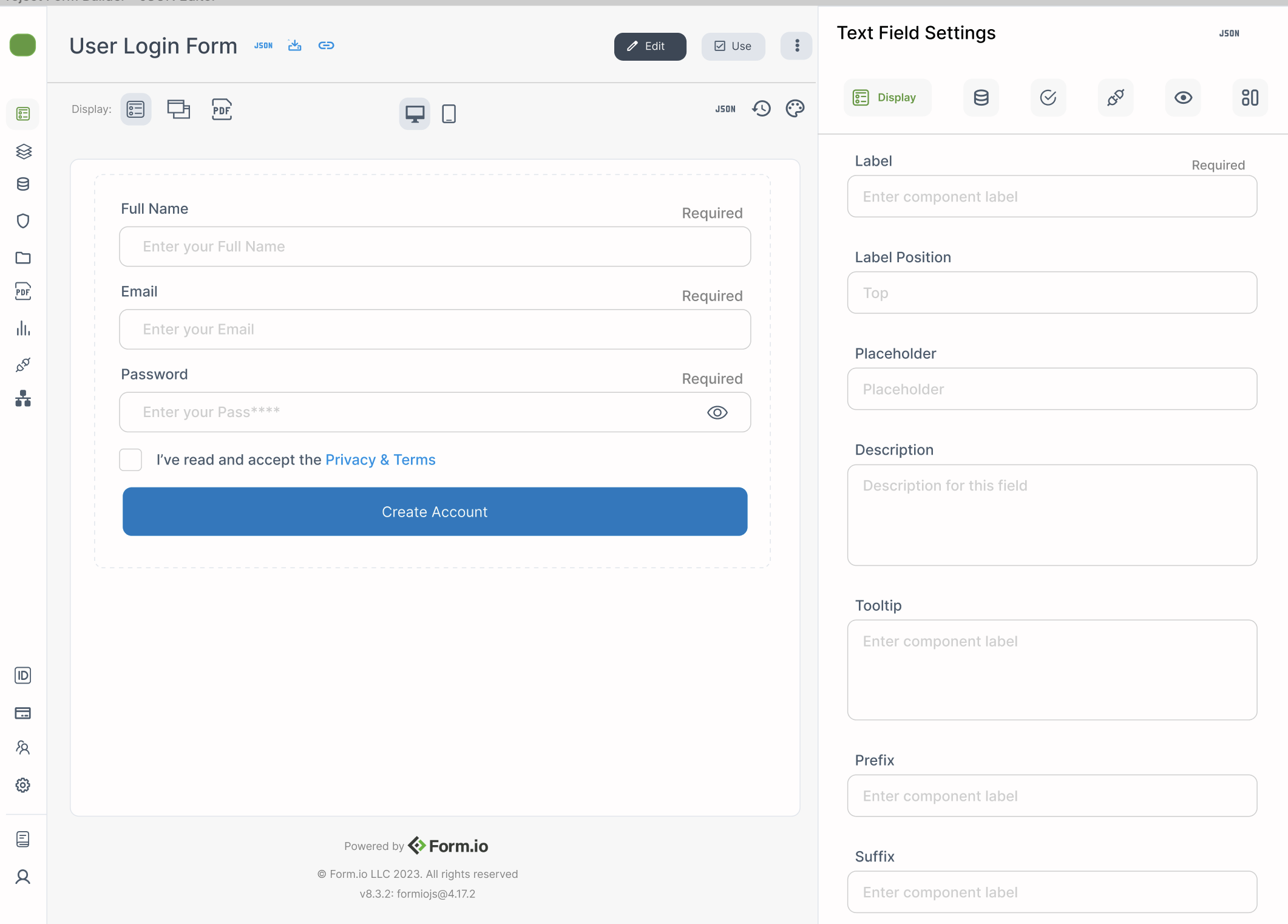Open the validation checkmark settings tab
The image size is (1288, 924).
click(x=1048, y=97)
